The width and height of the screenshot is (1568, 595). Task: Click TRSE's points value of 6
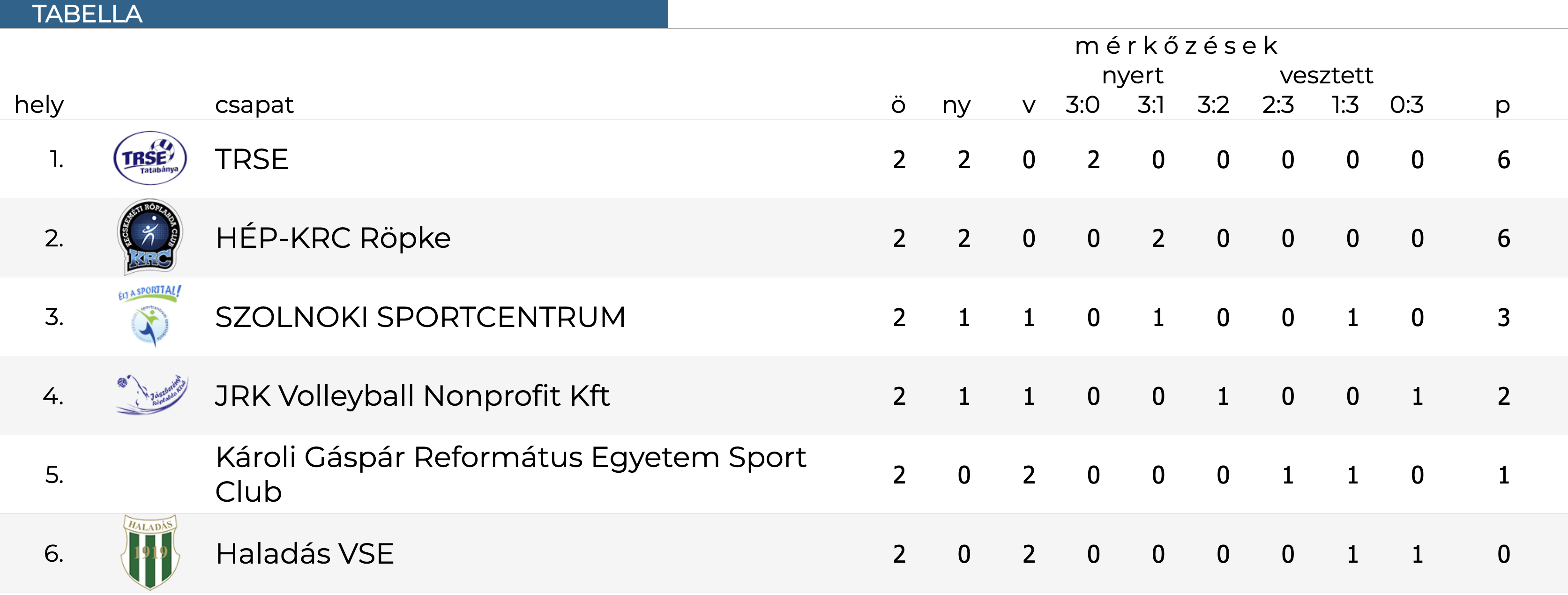click(x=1503, y=159)
